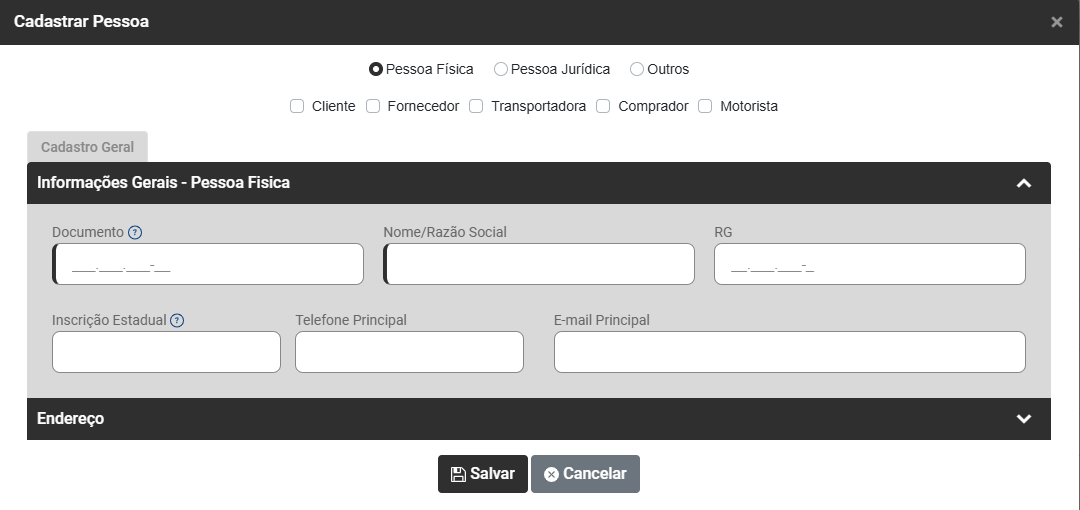Click into the Nome/Razão Social field
1080x510 pixels.
539,265
